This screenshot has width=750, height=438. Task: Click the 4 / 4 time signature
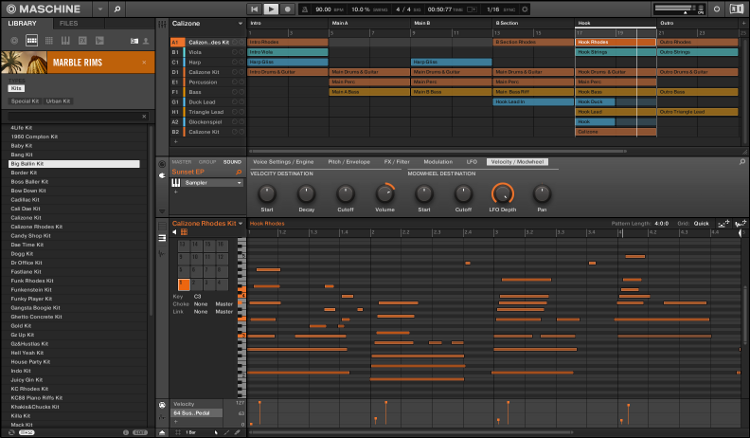[x=403, y=9]
